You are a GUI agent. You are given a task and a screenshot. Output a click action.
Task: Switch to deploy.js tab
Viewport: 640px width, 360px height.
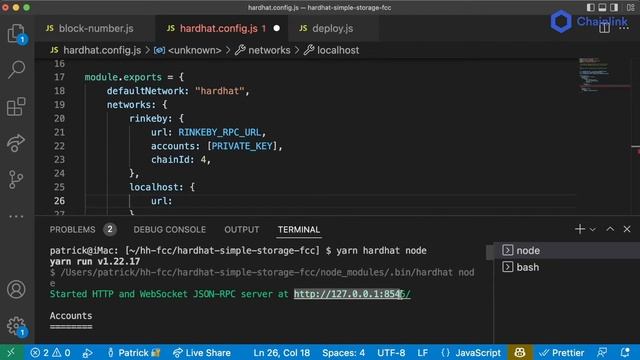point(333,29)
